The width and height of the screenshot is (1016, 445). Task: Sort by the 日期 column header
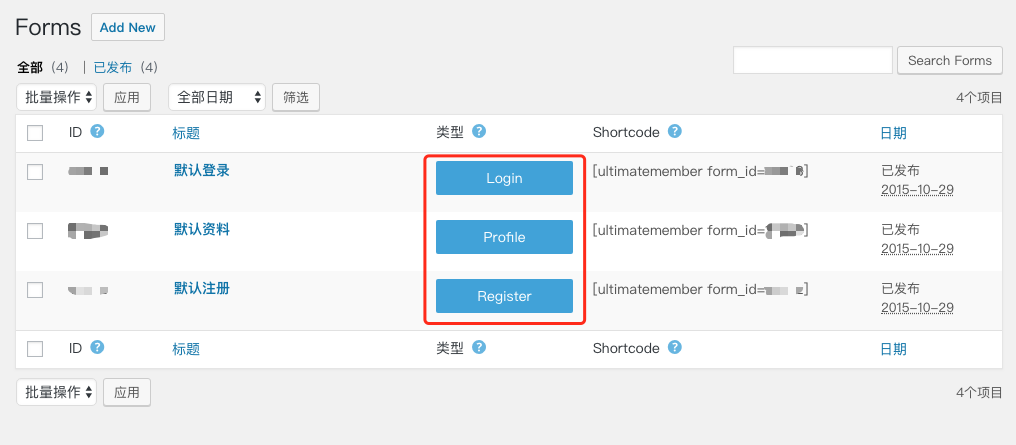click(x=893, y=133)
